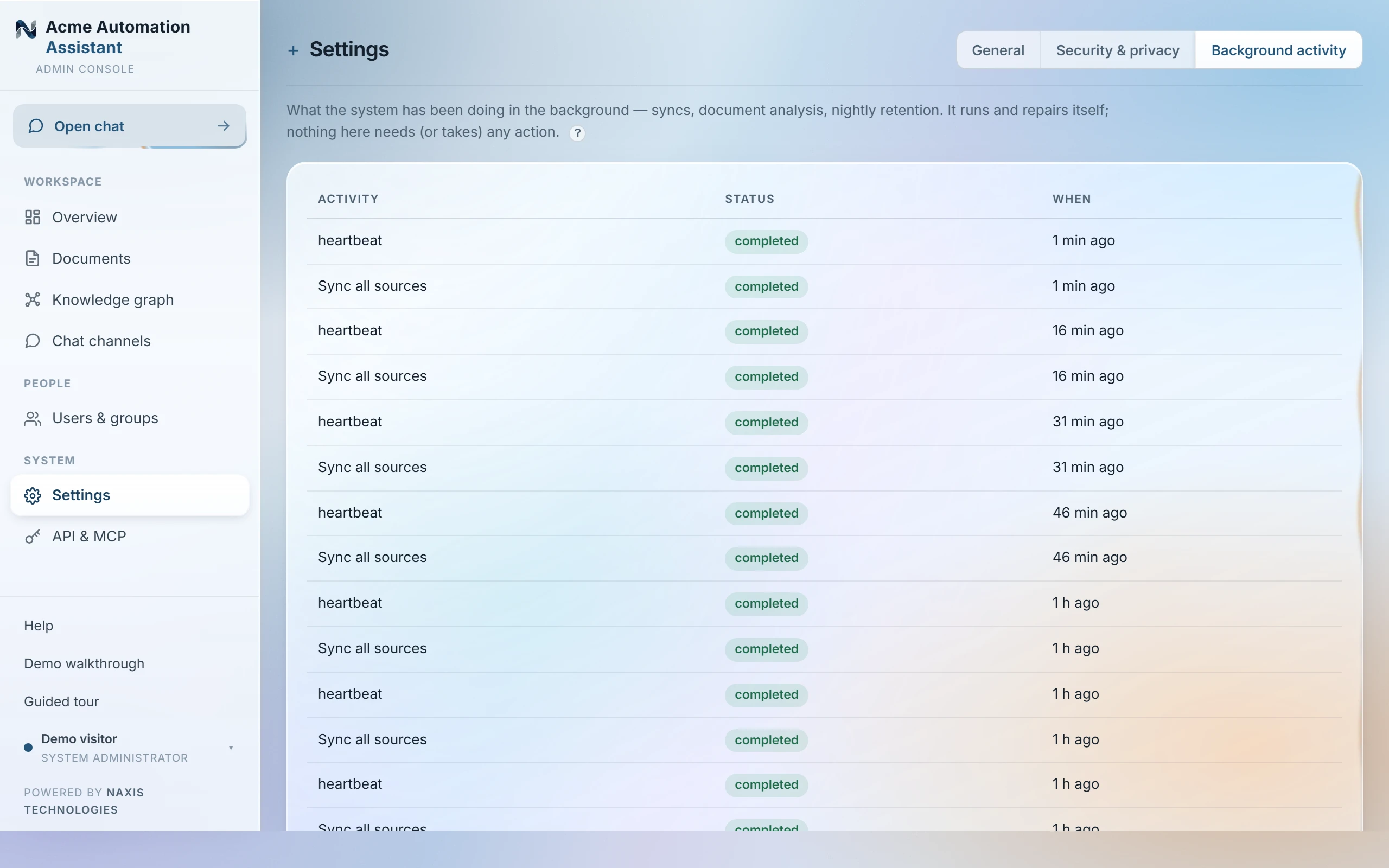1389x868 pixels.
Task: Click the Settings gear icon in sidebar
Action: click(x=32, y=495)
